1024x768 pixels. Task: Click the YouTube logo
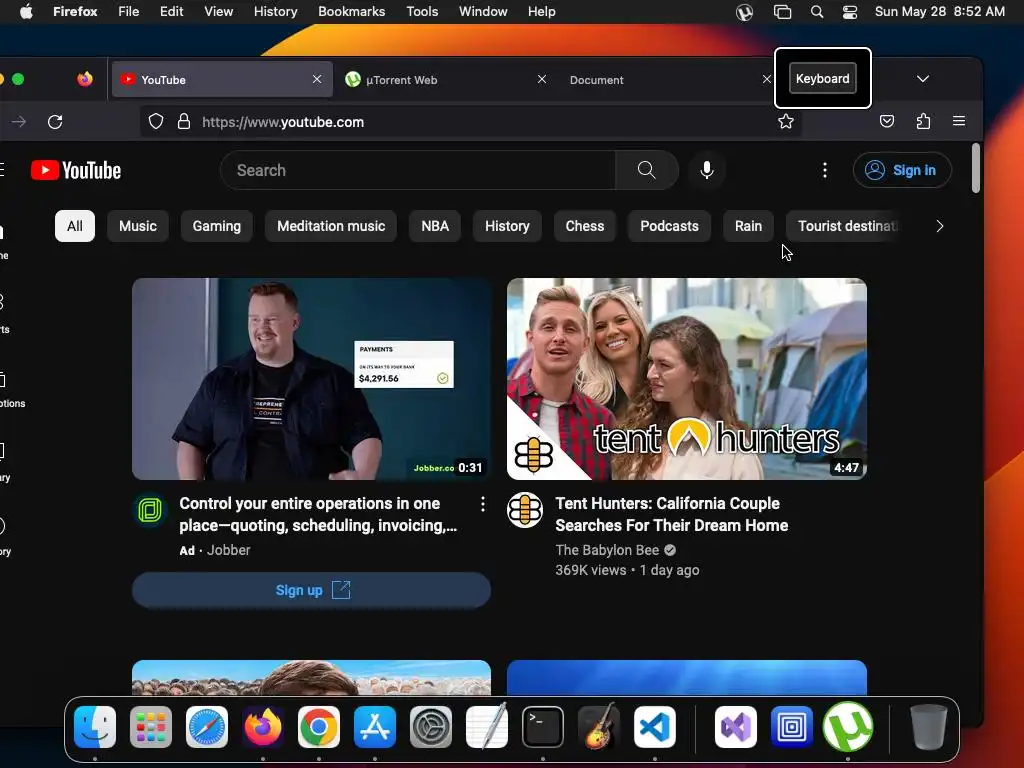click(76, 170)
